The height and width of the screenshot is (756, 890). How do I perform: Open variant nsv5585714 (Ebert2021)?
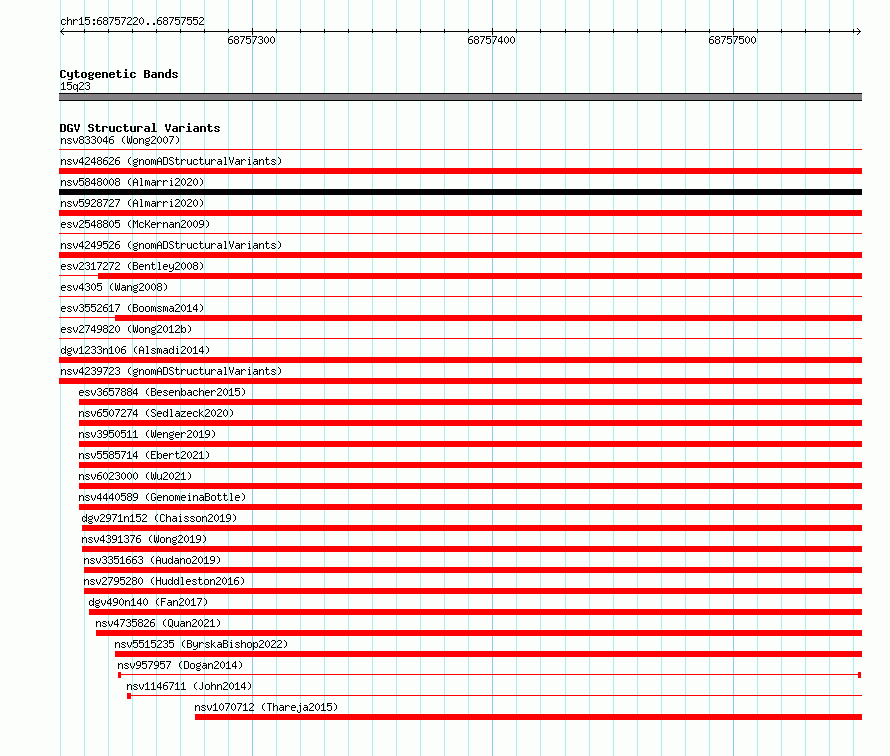144,455
